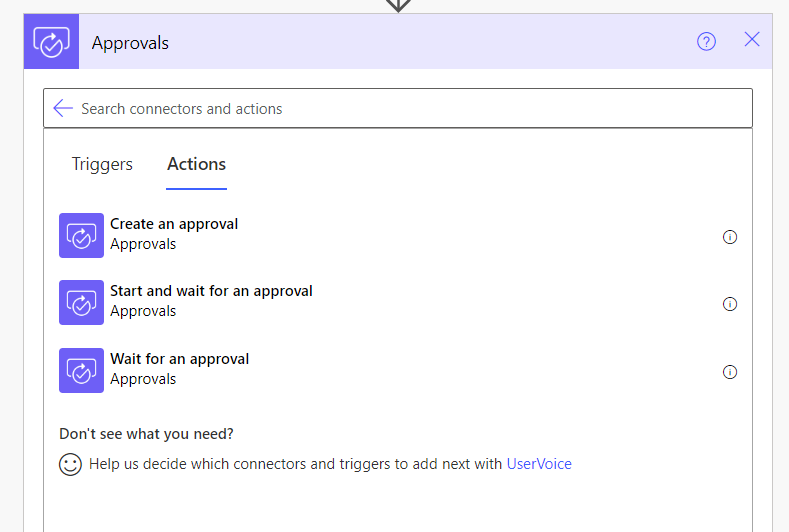789x532 pixels.
Task: Focus the Search connectors and actions field
Action: pyautogui.click(x=398, y=108)
